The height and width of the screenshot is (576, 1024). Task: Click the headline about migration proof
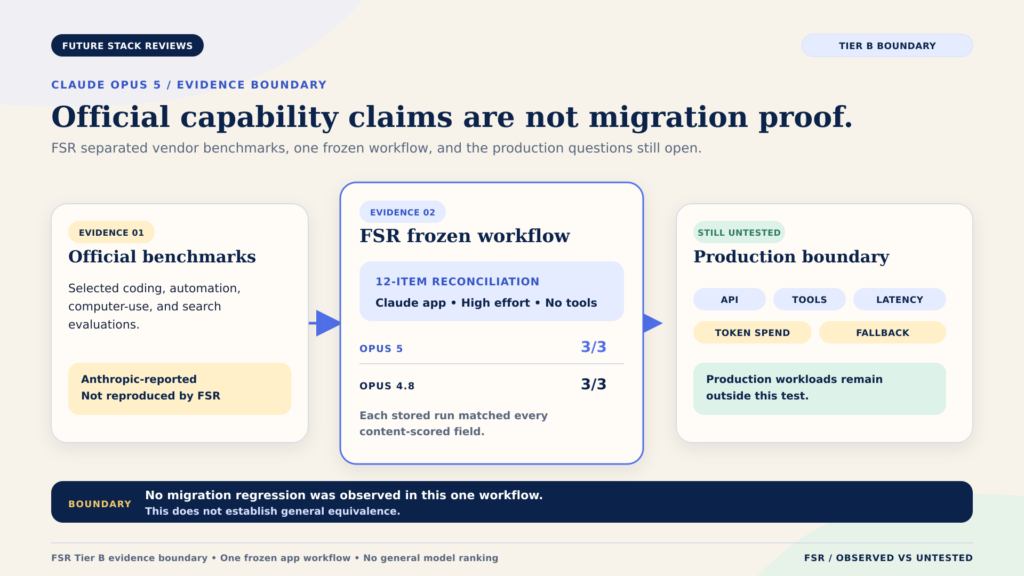452,118
